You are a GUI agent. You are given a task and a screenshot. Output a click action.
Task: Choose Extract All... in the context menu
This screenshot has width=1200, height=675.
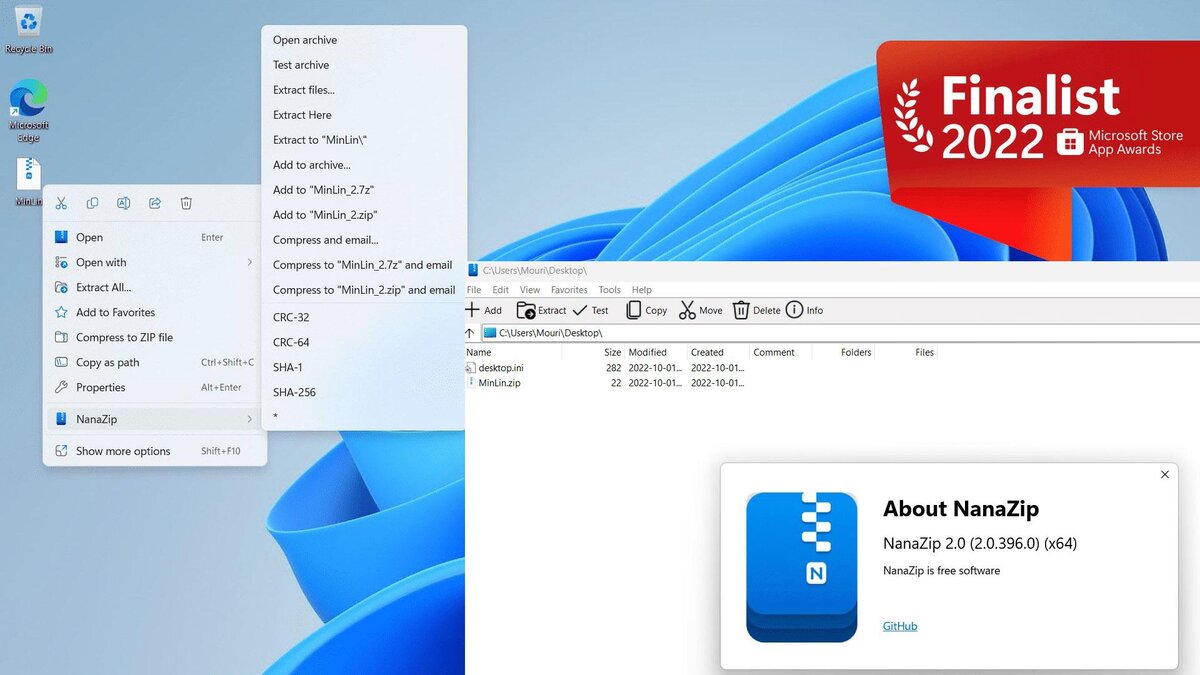coord(155,287)
